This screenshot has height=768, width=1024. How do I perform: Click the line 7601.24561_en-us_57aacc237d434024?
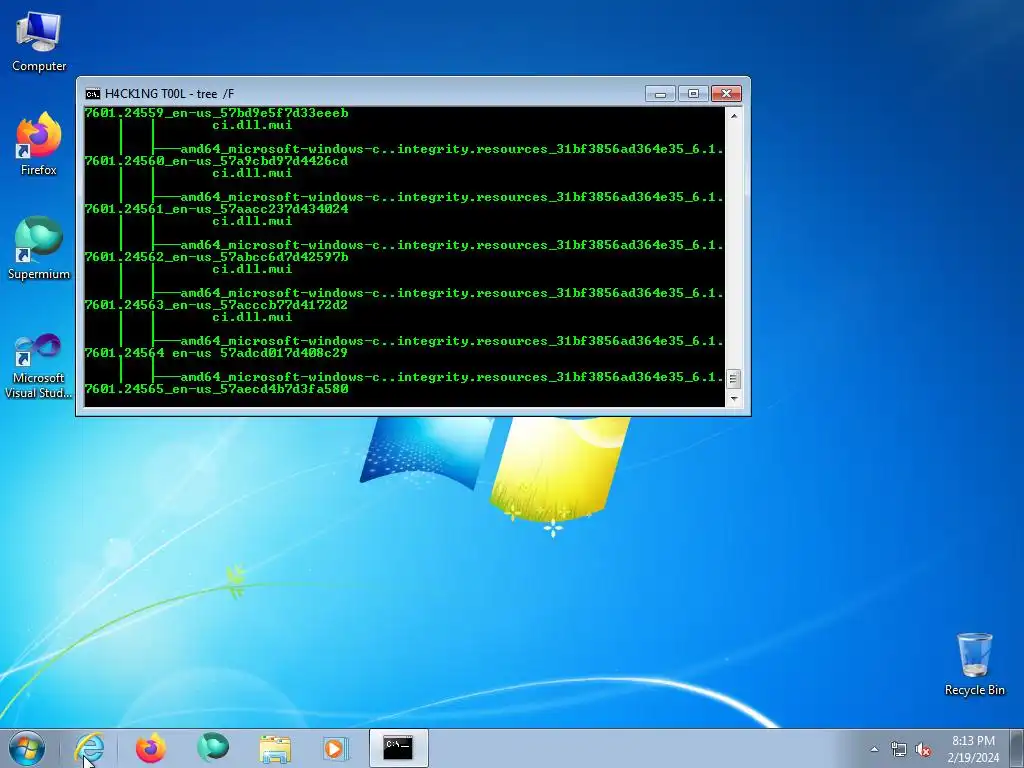tap(216, 209)
